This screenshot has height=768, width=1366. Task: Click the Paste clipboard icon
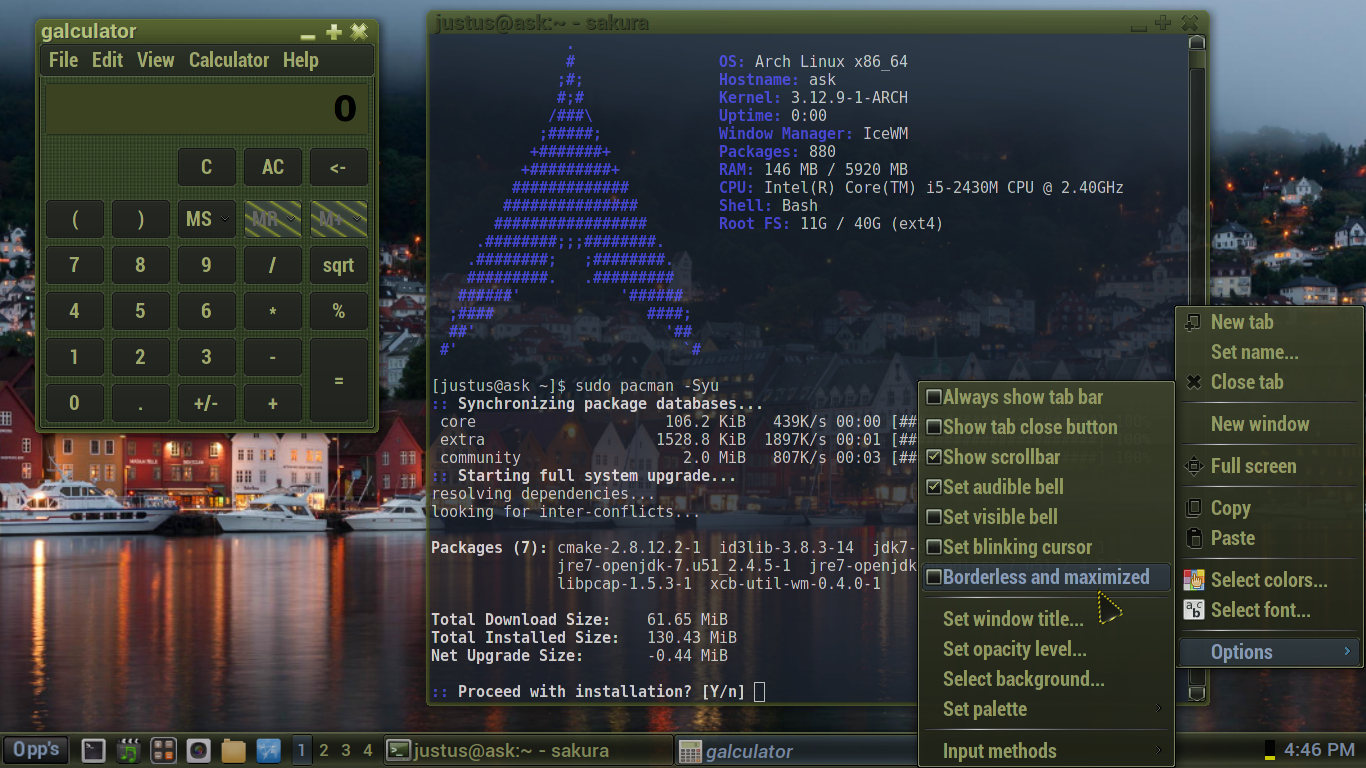1193,538
